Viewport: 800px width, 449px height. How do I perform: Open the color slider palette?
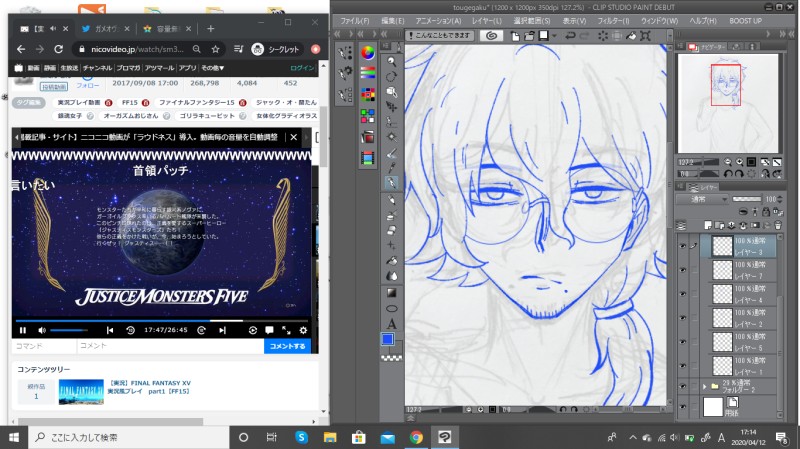367,73
